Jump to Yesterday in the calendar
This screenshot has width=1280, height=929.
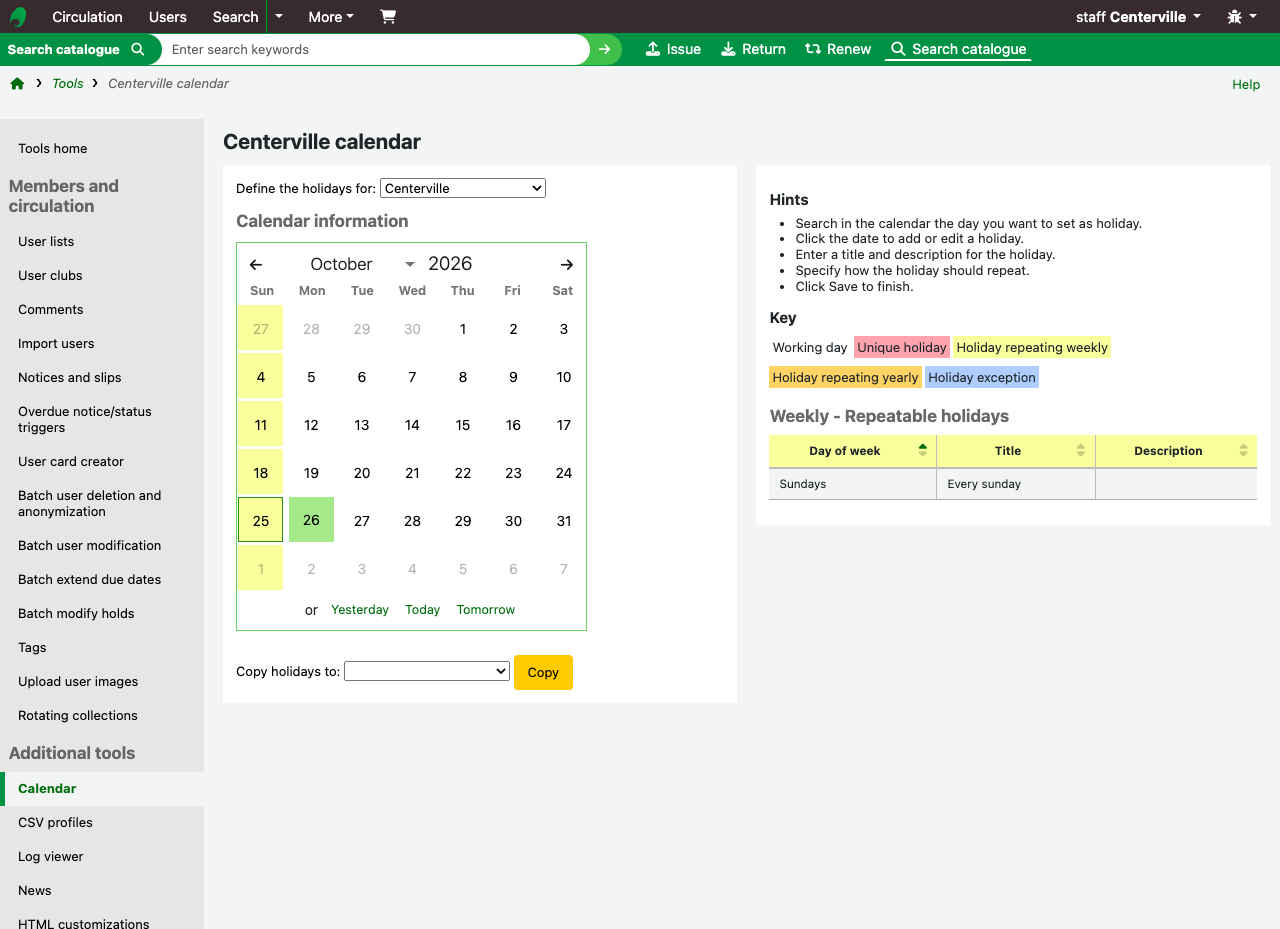pyautogui.click(x=360, y=610)
